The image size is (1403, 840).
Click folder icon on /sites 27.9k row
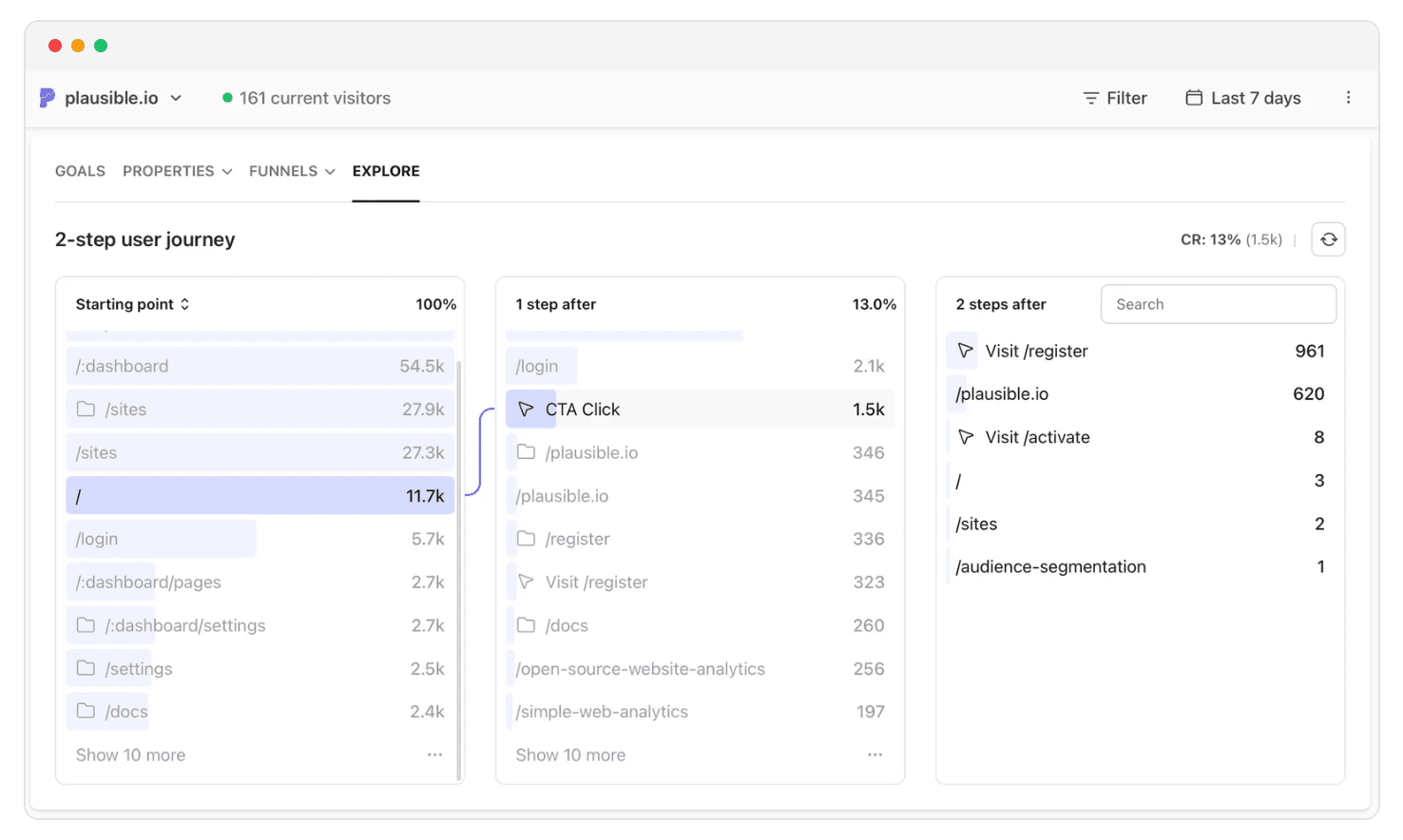[86, 409]
